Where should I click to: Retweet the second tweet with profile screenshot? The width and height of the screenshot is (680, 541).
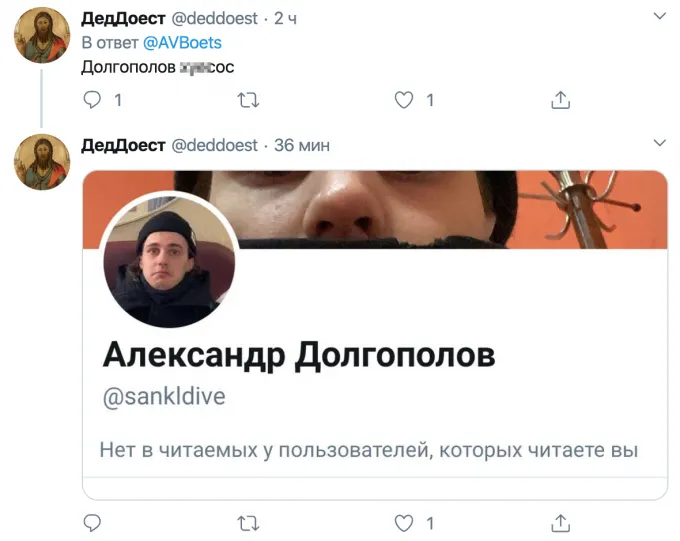[x=248, y=523]
